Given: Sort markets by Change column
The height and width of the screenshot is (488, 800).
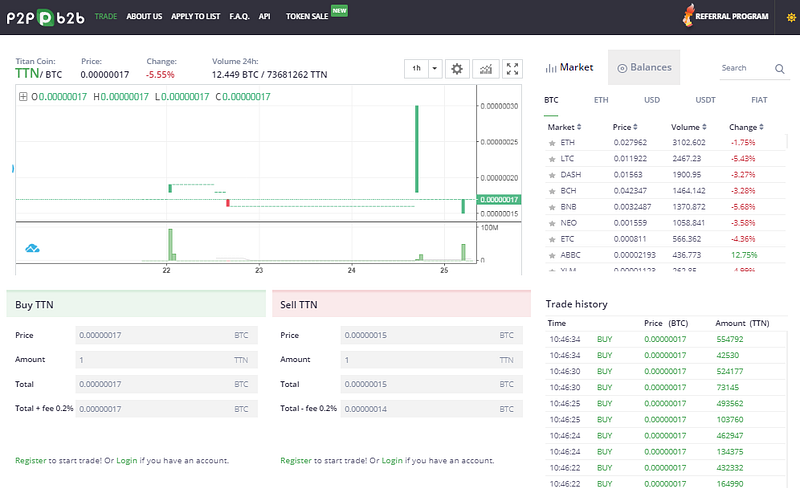Looking at the screenshot, I should tap(746, 127).
